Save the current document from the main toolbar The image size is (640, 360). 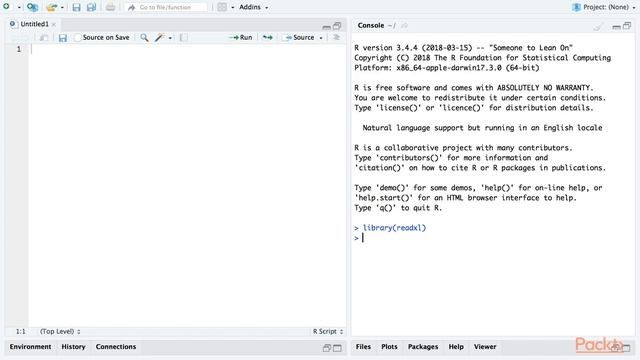pos(76,7)
